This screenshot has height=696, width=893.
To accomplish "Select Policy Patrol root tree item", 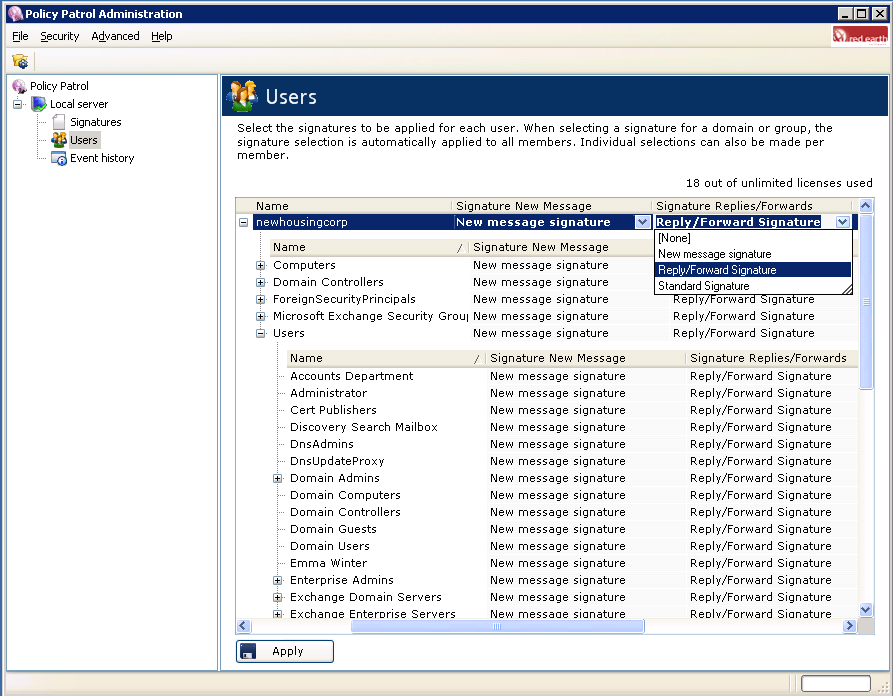I will click(59, 86).
